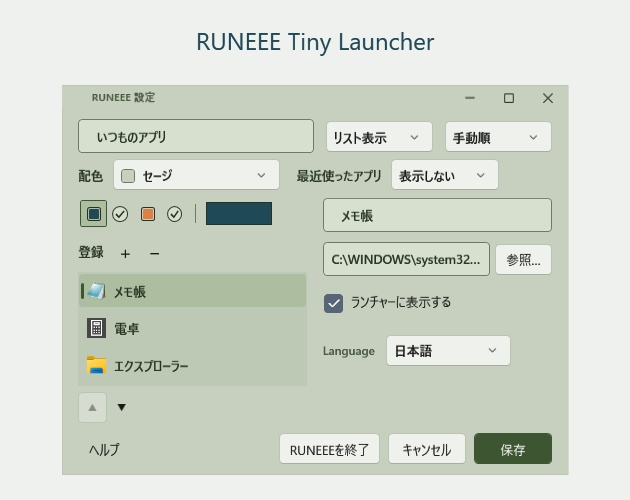Open the large teal color preview
This screenshot has width=630, height=500.
pyautogui.click(x=239, y=213)
